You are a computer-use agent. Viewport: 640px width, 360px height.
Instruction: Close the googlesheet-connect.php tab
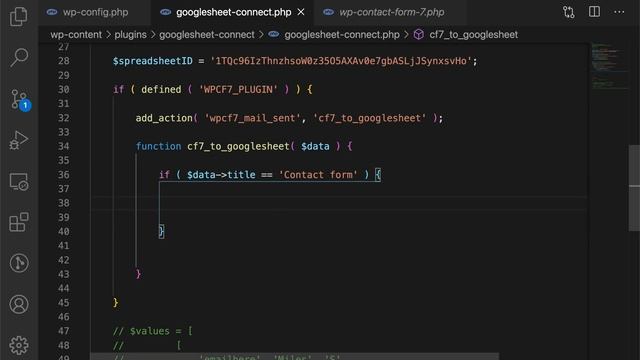301,12
